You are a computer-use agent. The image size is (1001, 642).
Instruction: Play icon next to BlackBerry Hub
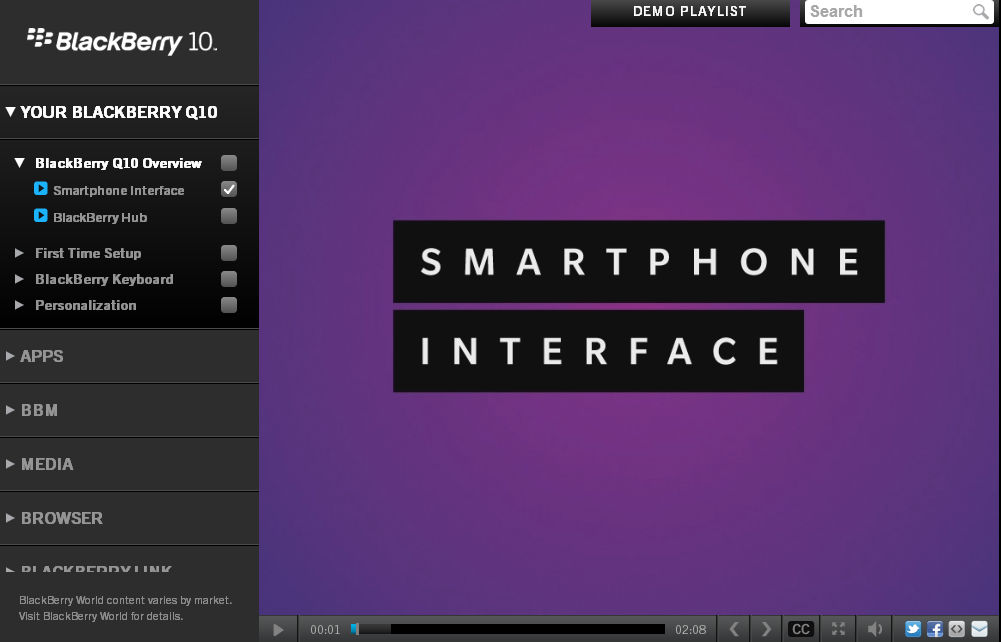pos(40,216)
